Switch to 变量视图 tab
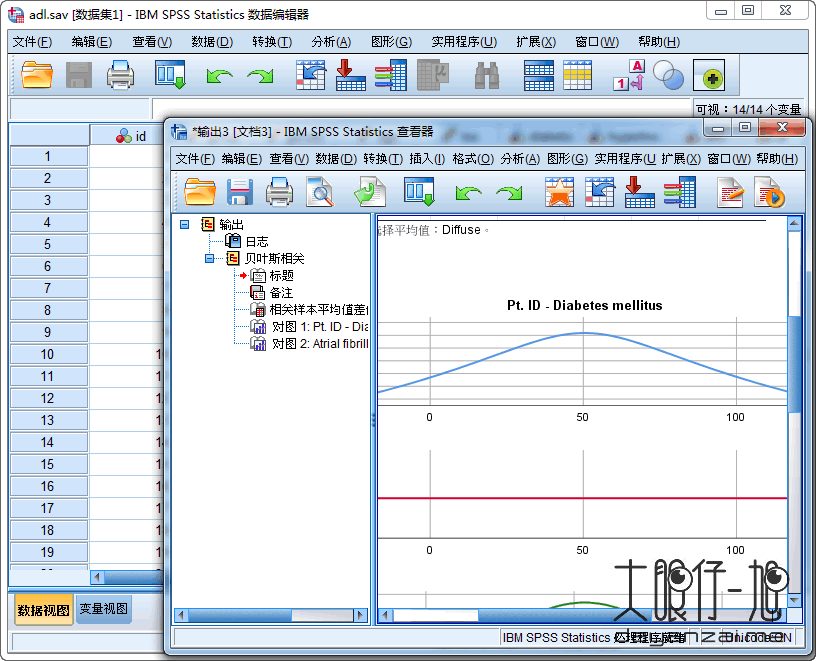Image resolution: width=816 pixels, height=661 pixels. coord(104,608)
